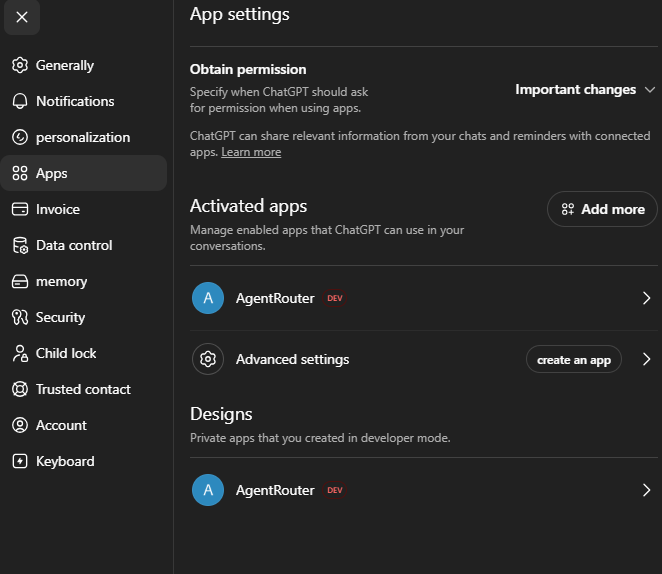The height and width of the screenshot is (574, 662).
Task: Open the Keyboard settings tab
Action: click(x=84, y=461)
